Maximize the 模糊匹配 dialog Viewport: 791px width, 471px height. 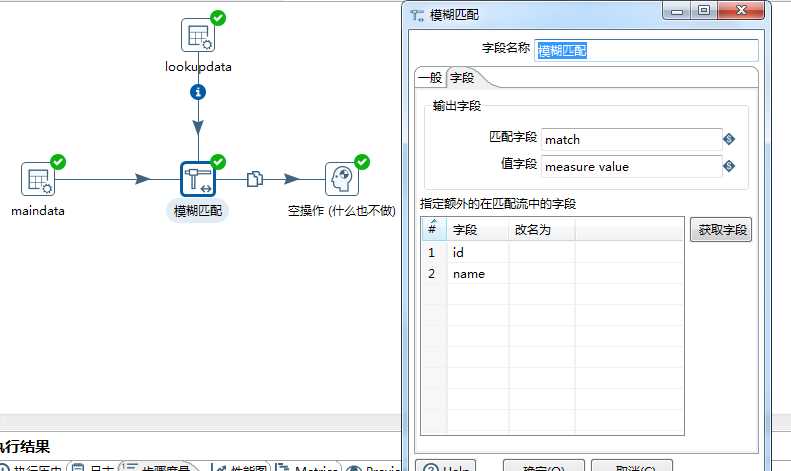click(x=704, y=11)
